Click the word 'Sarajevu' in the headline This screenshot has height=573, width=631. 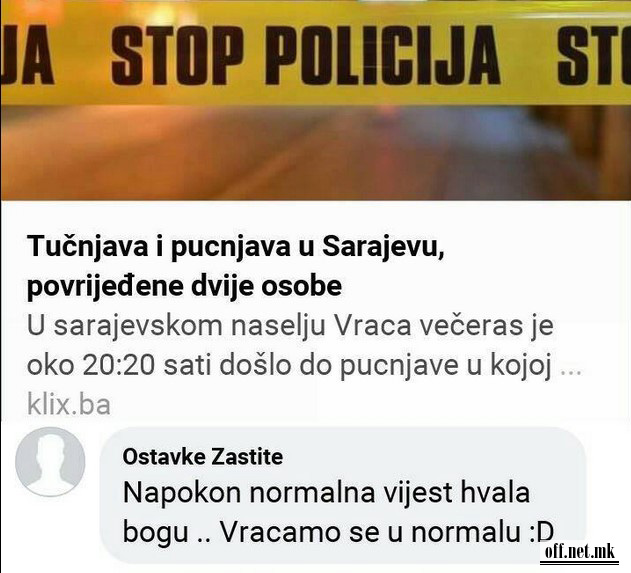click(x=383, y=248)
